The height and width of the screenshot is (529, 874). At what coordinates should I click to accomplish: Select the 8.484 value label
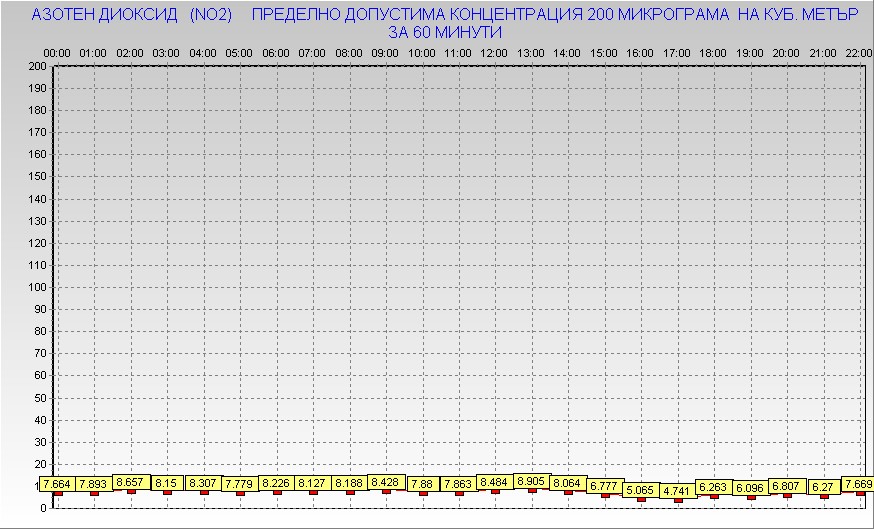pos(495,482)
